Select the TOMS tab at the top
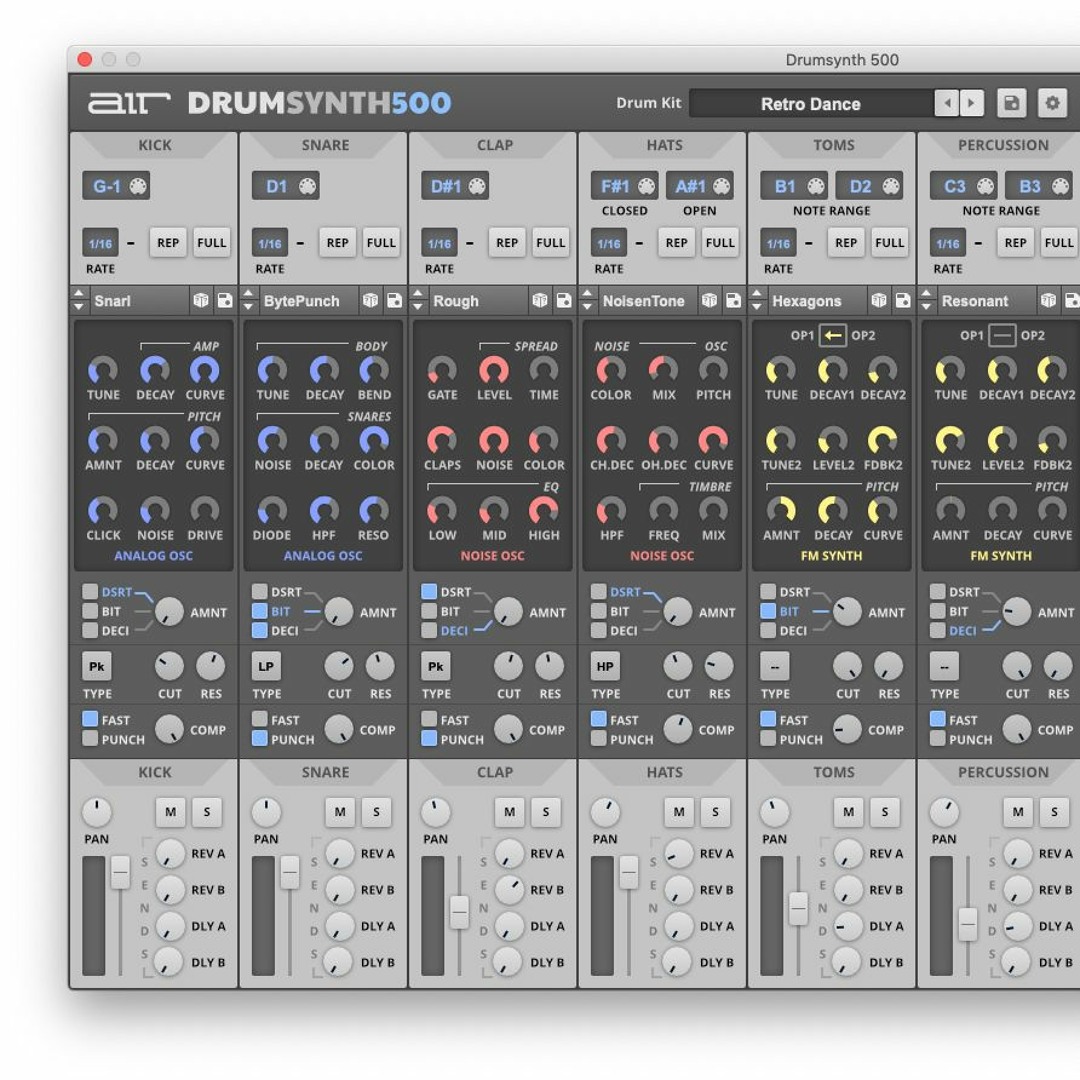Image resolution: width=1080 pixels, height=1080 pixels. 833,145
